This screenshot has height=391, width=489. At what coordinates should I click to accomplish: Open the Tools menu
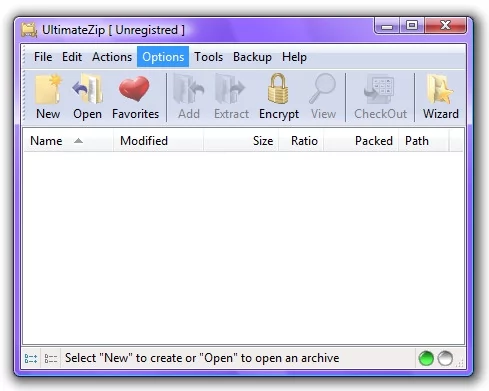click(x=209, y=57)
